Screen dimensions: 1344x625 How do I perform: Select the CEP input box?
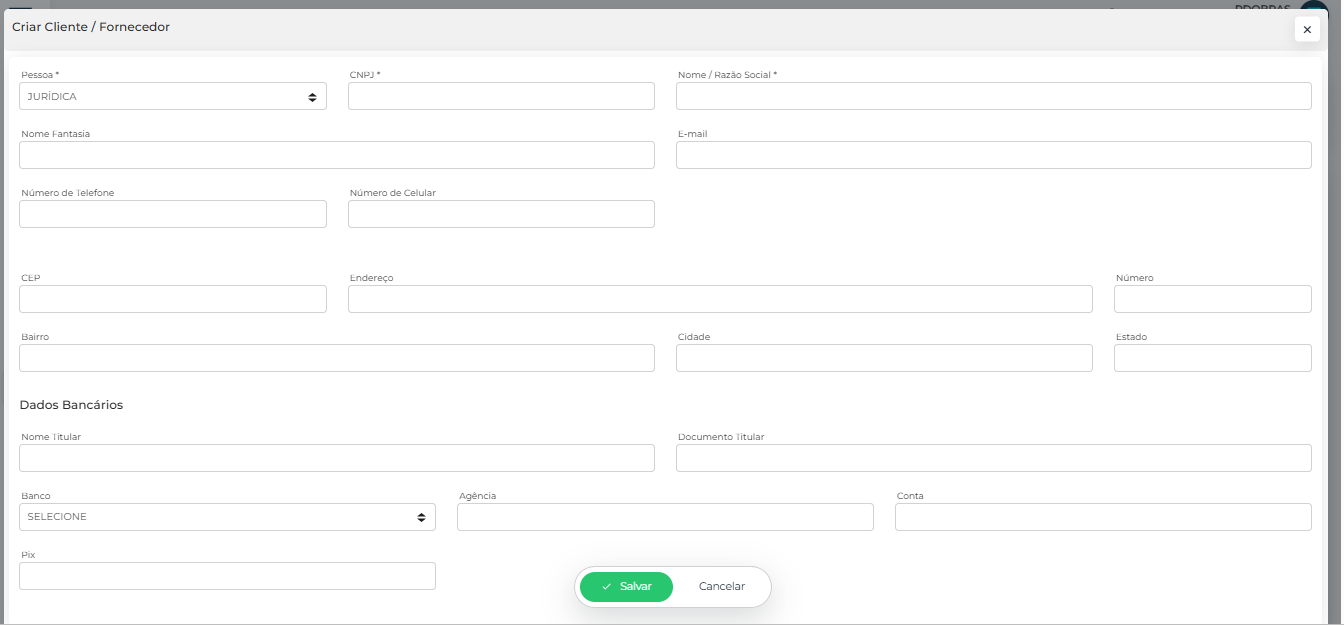tap(172, 299)
